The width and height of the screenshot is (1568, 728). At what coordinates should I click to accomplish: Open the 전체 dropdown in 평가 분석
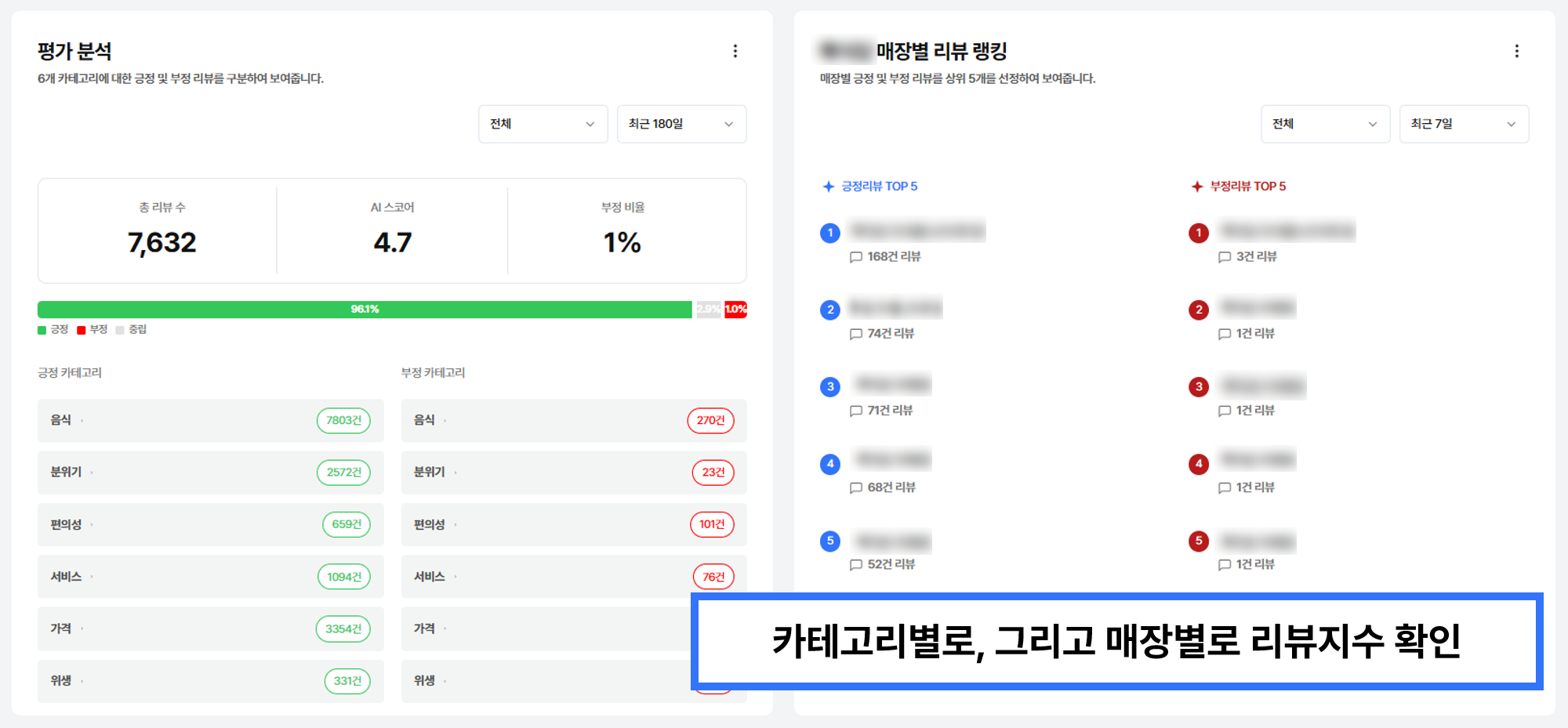pos(543,124)
